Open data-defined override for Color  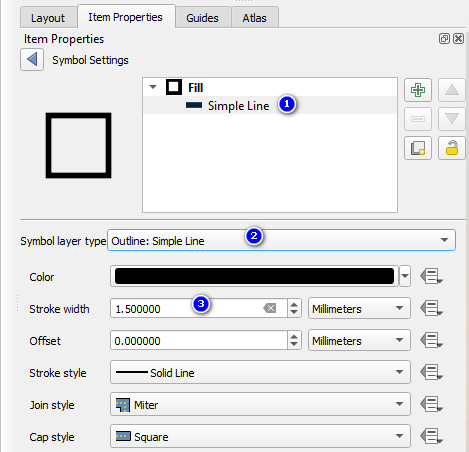431,276
